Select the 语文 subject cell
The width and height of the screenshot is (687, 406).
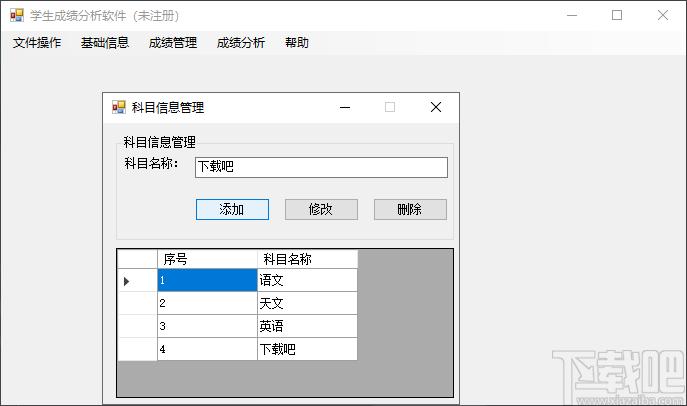(x=308, y=280)
